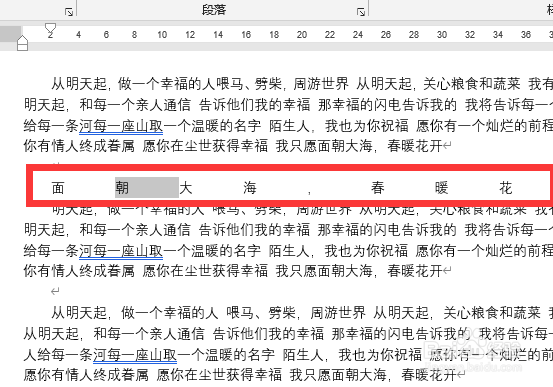Click the 段落 group label

[214, 10]
